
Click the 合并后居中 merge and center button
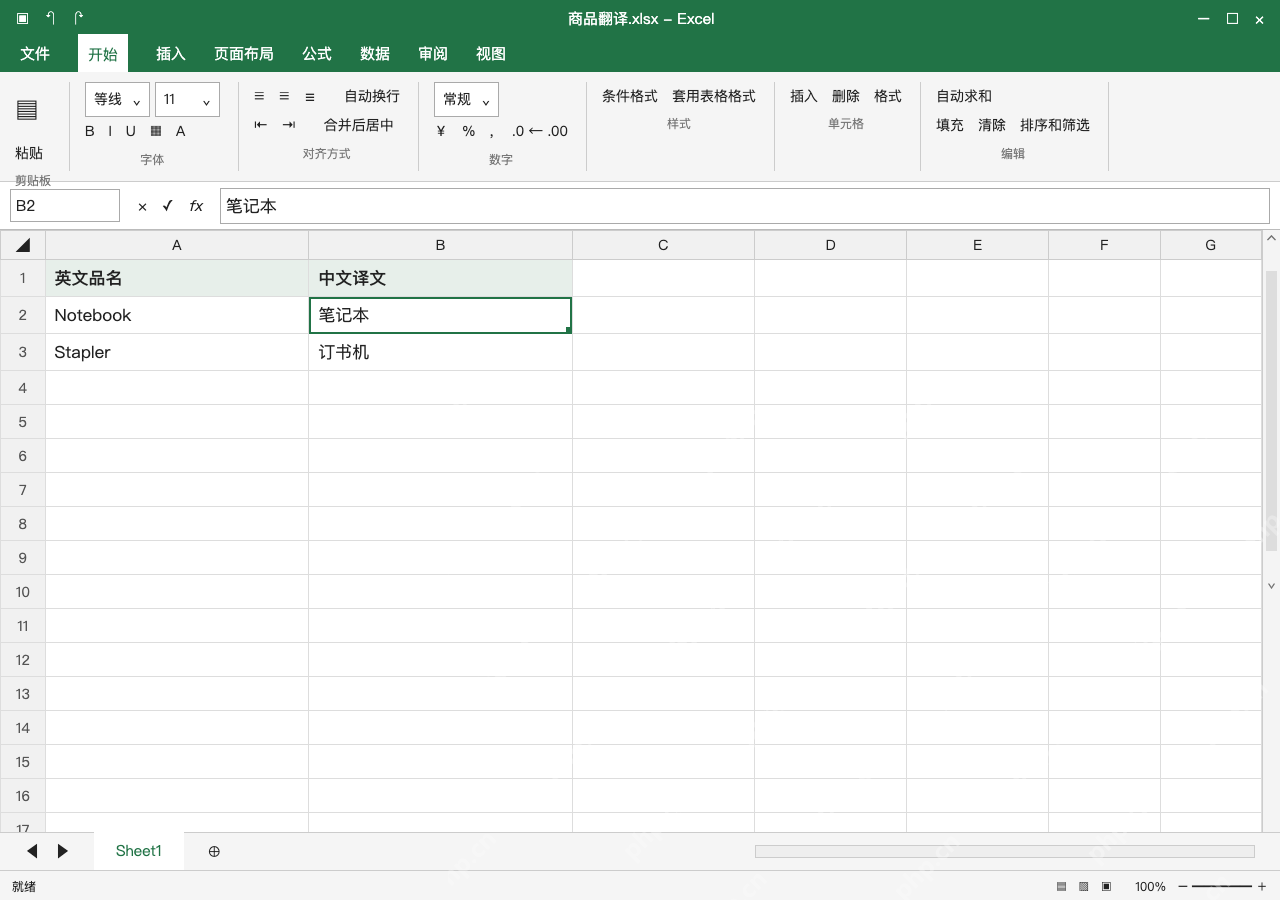pos(359,125)
